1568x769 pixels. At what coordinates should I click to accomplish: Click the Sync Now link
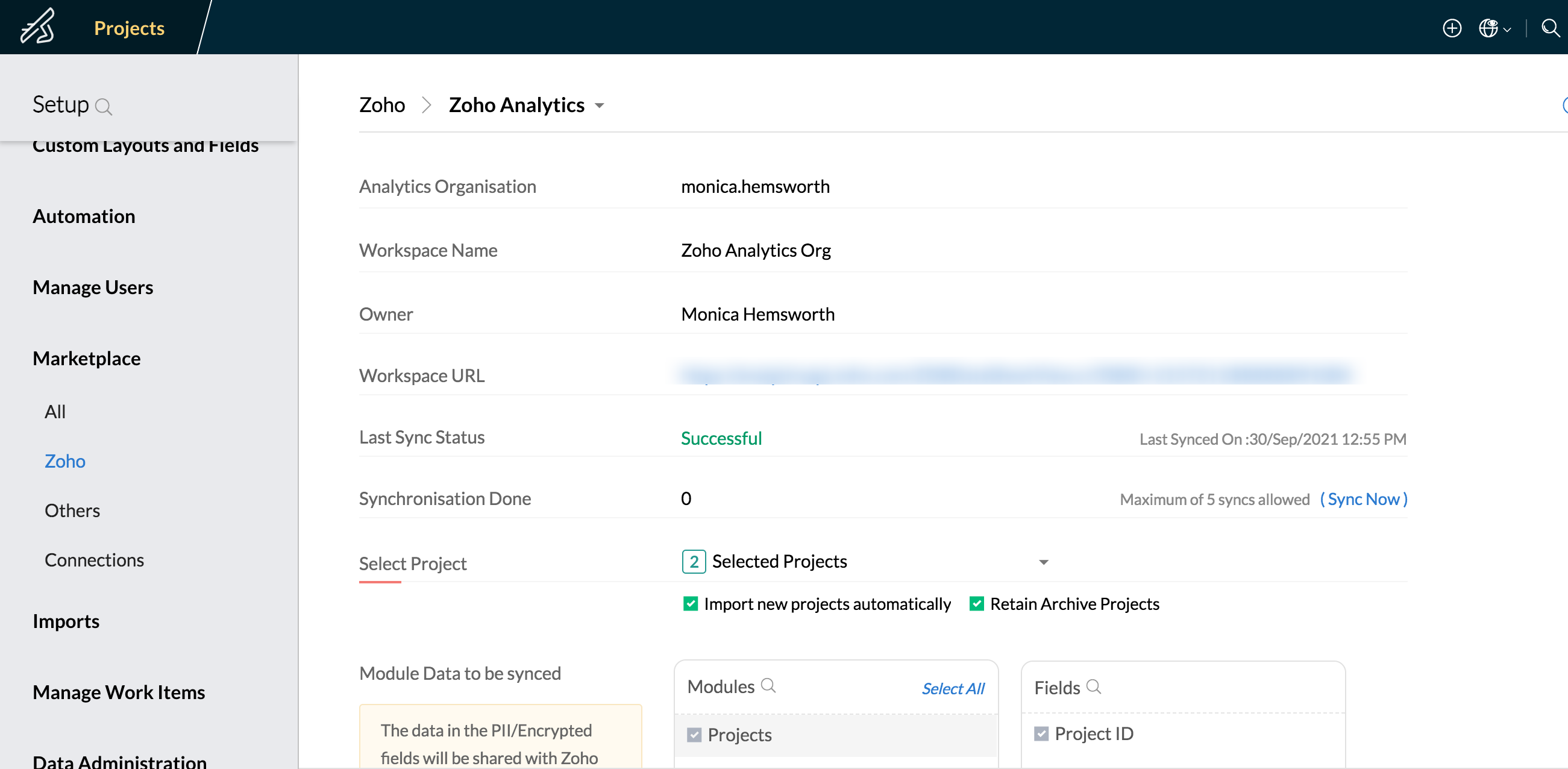pyautogui.click(x=1364, y=498)
